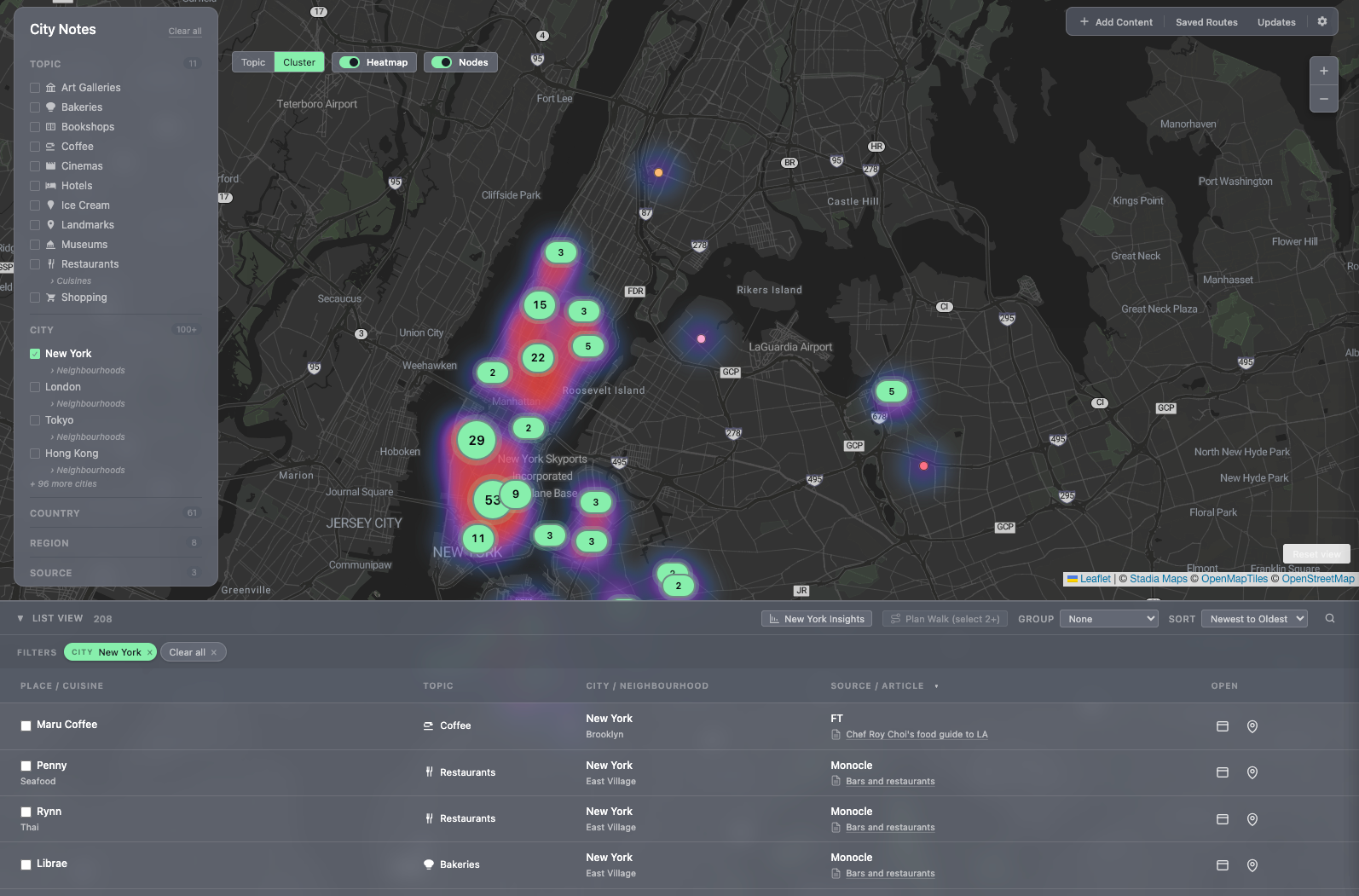Screen dimensions: 1359x896
Task: Collapse the List View panel
Action: point(20,618)
